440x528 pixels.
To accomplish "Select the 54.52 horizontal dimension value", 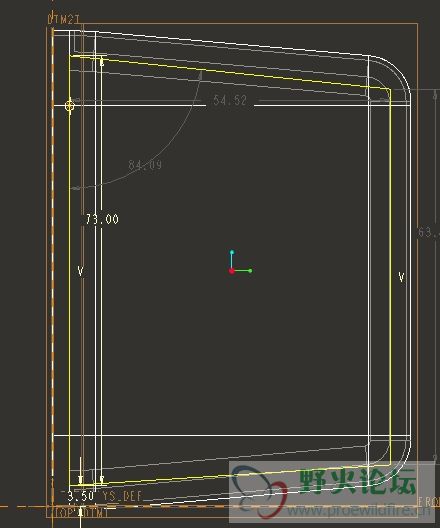I will tap(230, 100).
